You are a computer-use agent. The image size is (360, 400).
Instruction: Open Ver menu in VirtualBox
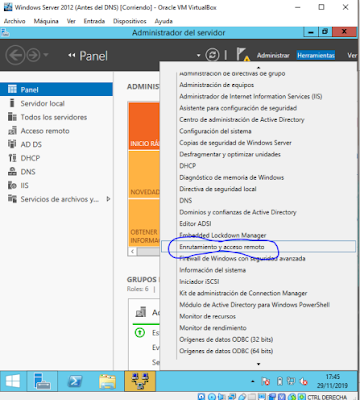click(x=71, y=21)
